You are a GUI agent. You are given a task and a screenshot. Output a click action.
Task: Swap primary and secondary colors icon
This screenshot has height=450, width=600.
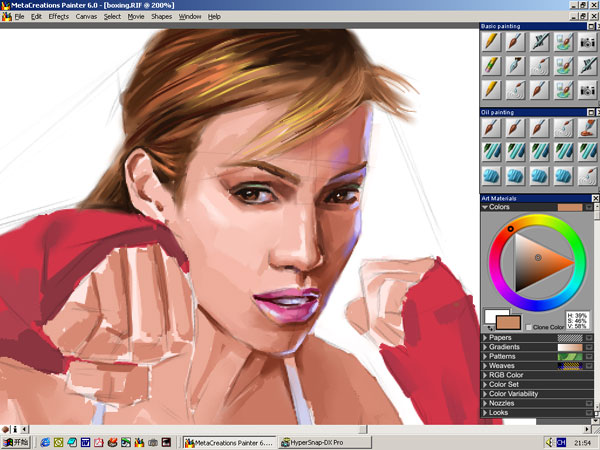pos(490,327)
